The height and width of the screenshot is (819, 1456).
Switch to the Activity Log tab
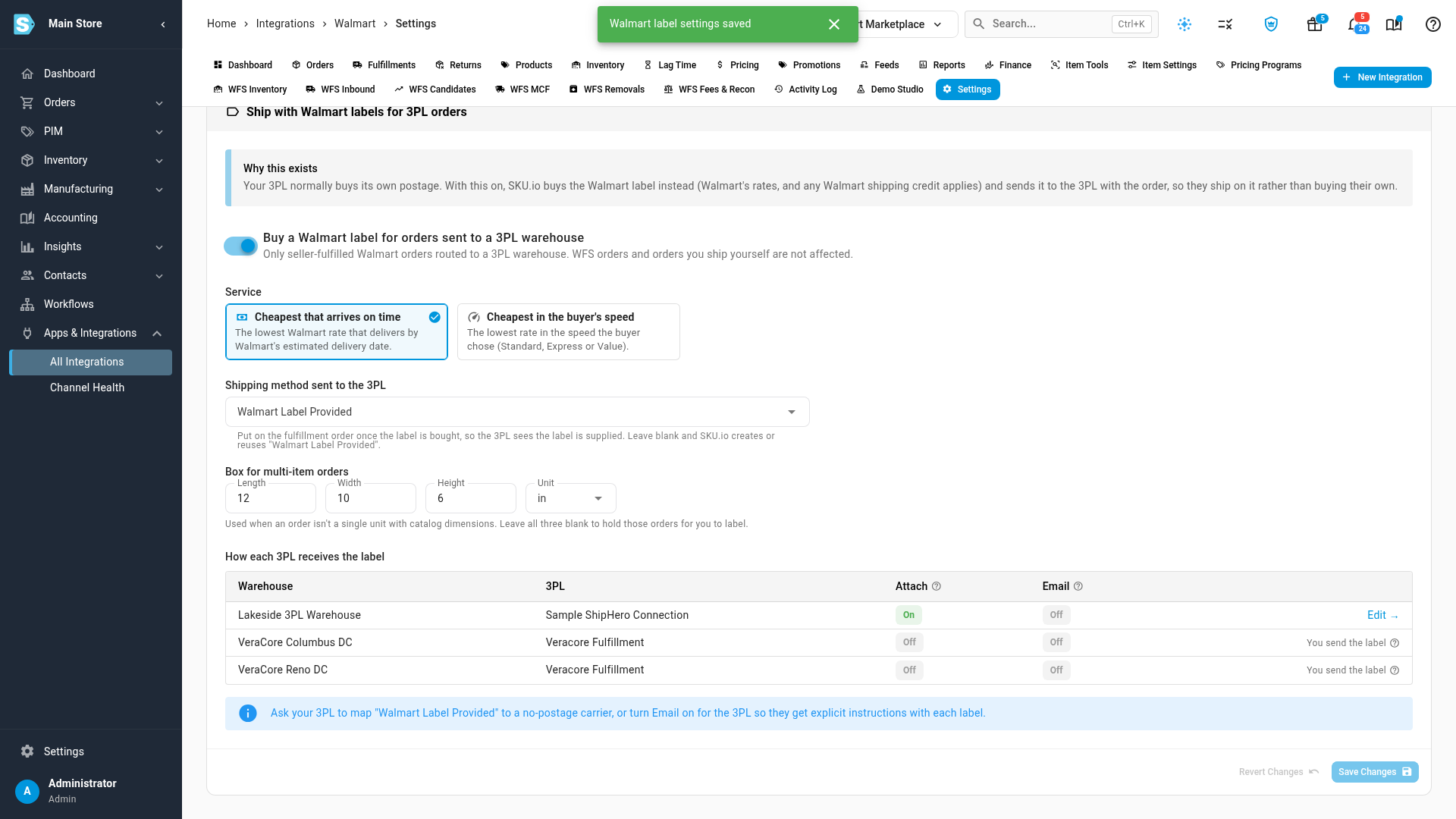[x=805, y=89]
